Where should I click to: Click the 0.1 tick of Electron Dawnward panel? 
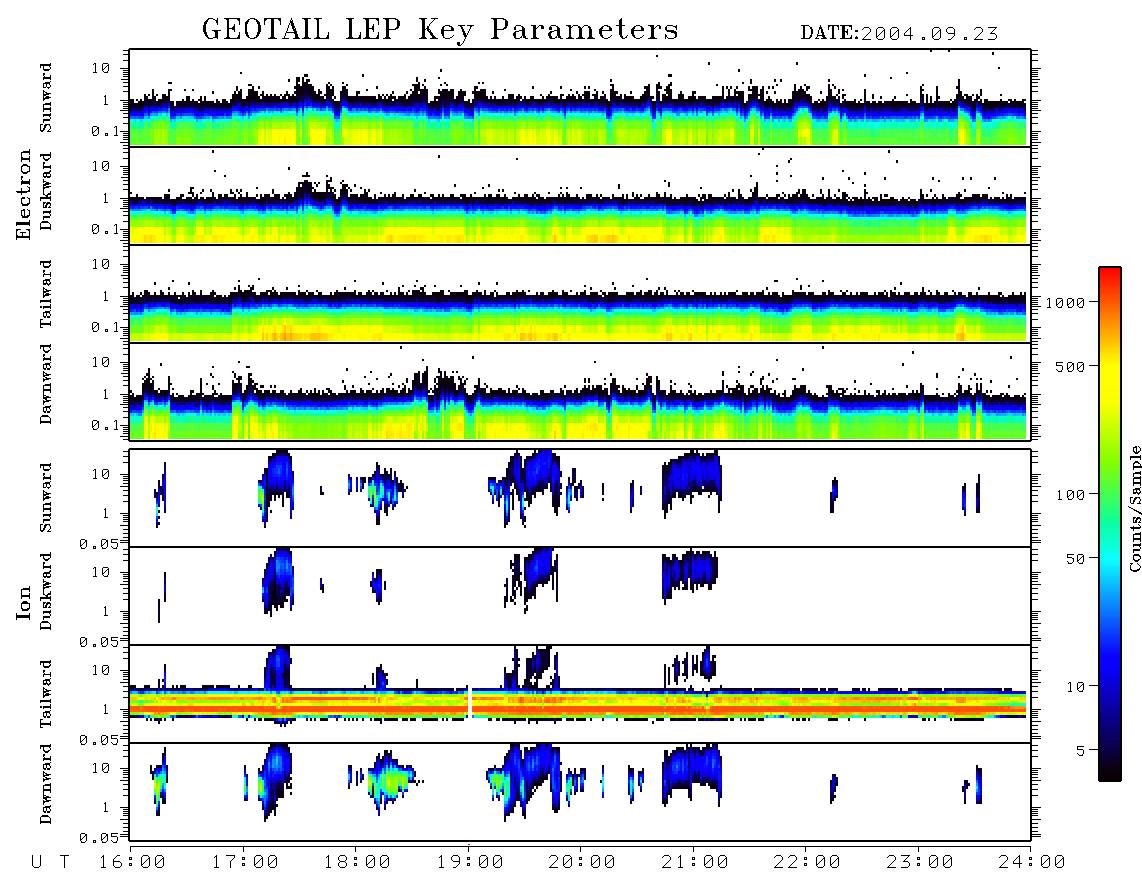[105, 425]
